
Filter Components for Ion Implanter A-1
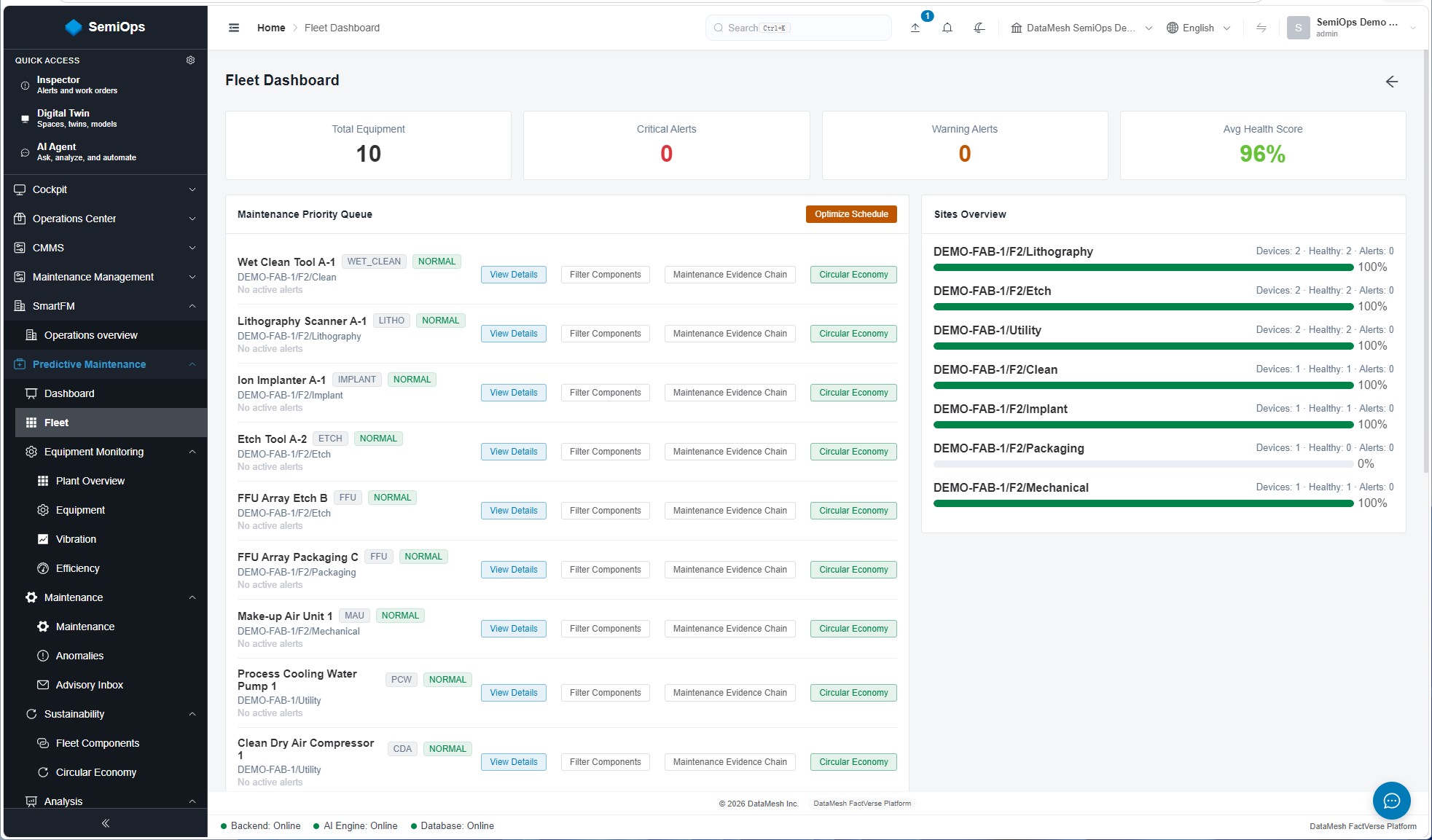606,393
